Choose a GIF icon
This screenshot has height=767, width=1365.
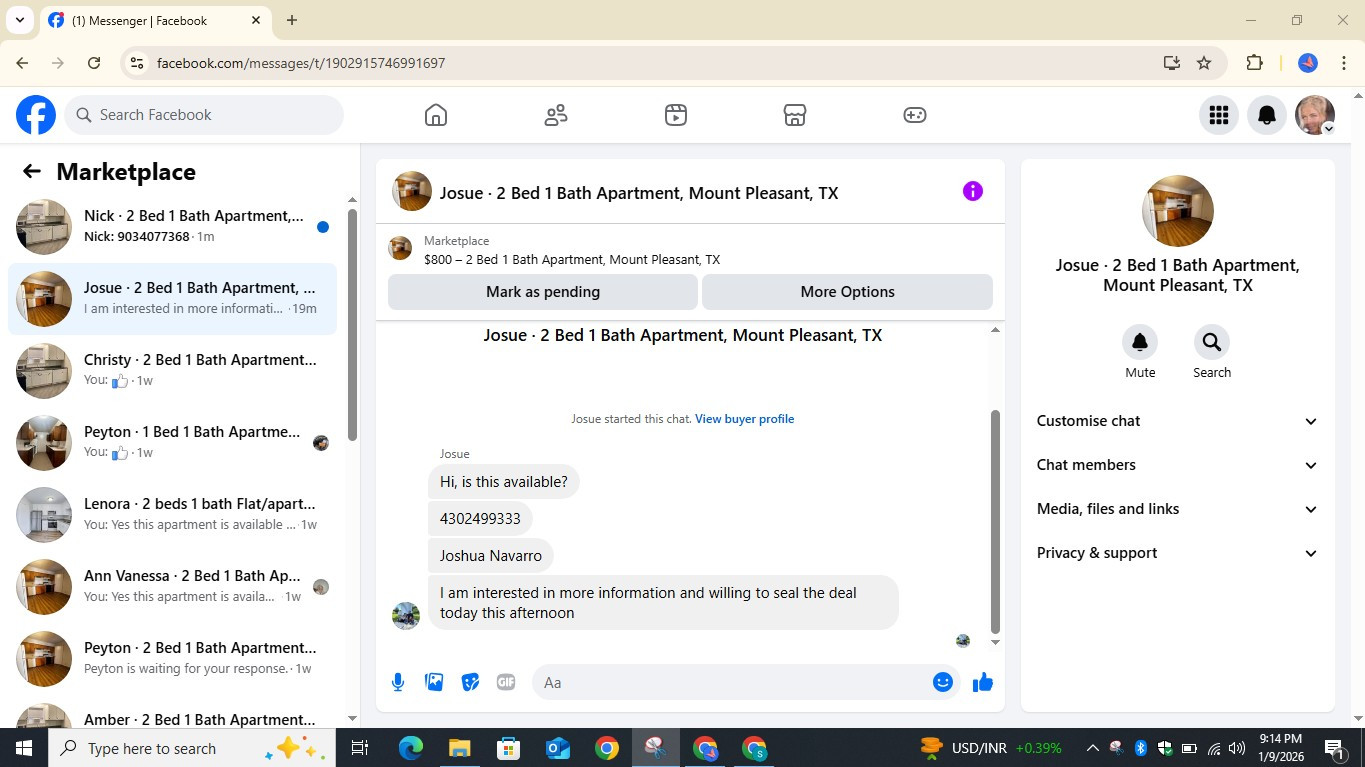(506, 682)
